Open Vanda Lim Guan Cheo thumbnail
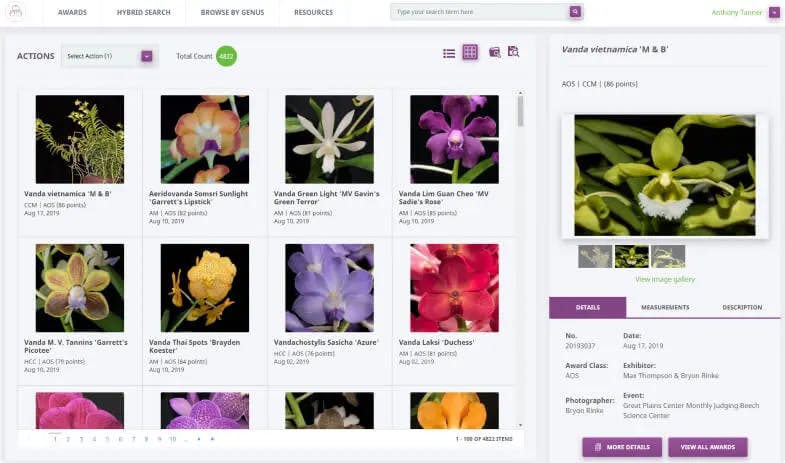The image size is (785, 463). click(x=454, y=139)
